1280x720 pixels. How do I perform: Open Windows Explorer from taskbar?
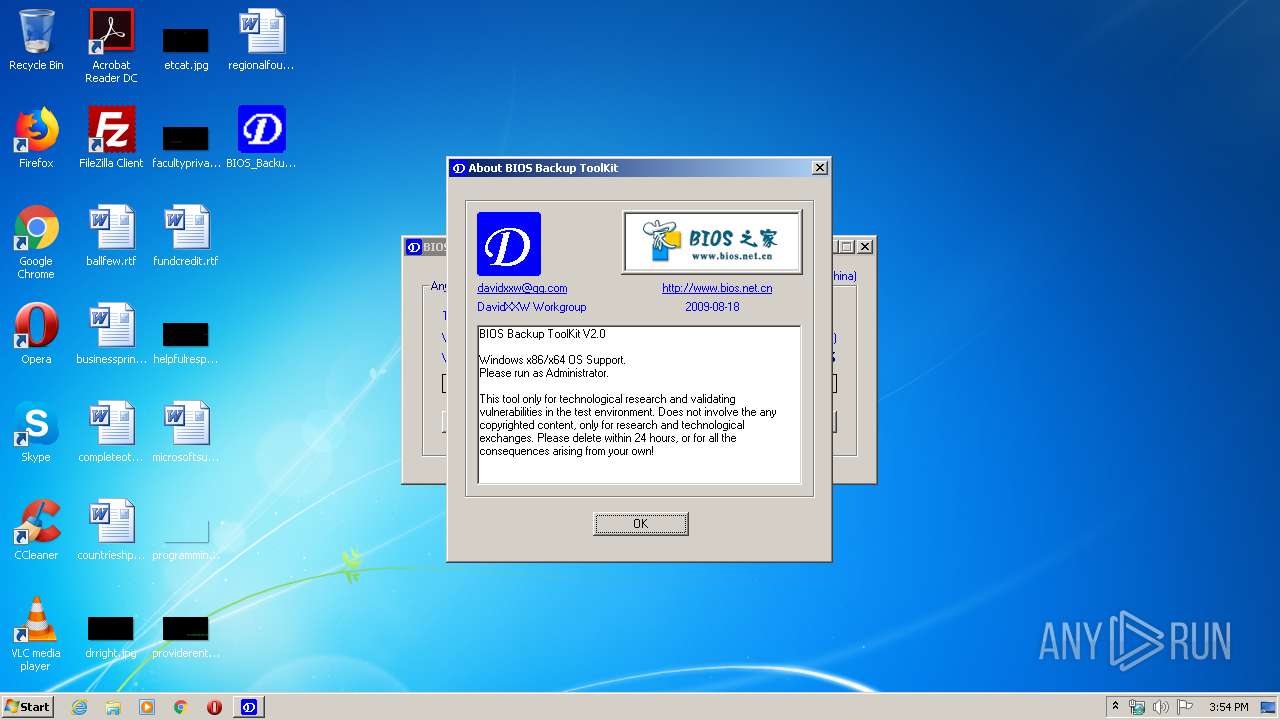tap(113, 707)
